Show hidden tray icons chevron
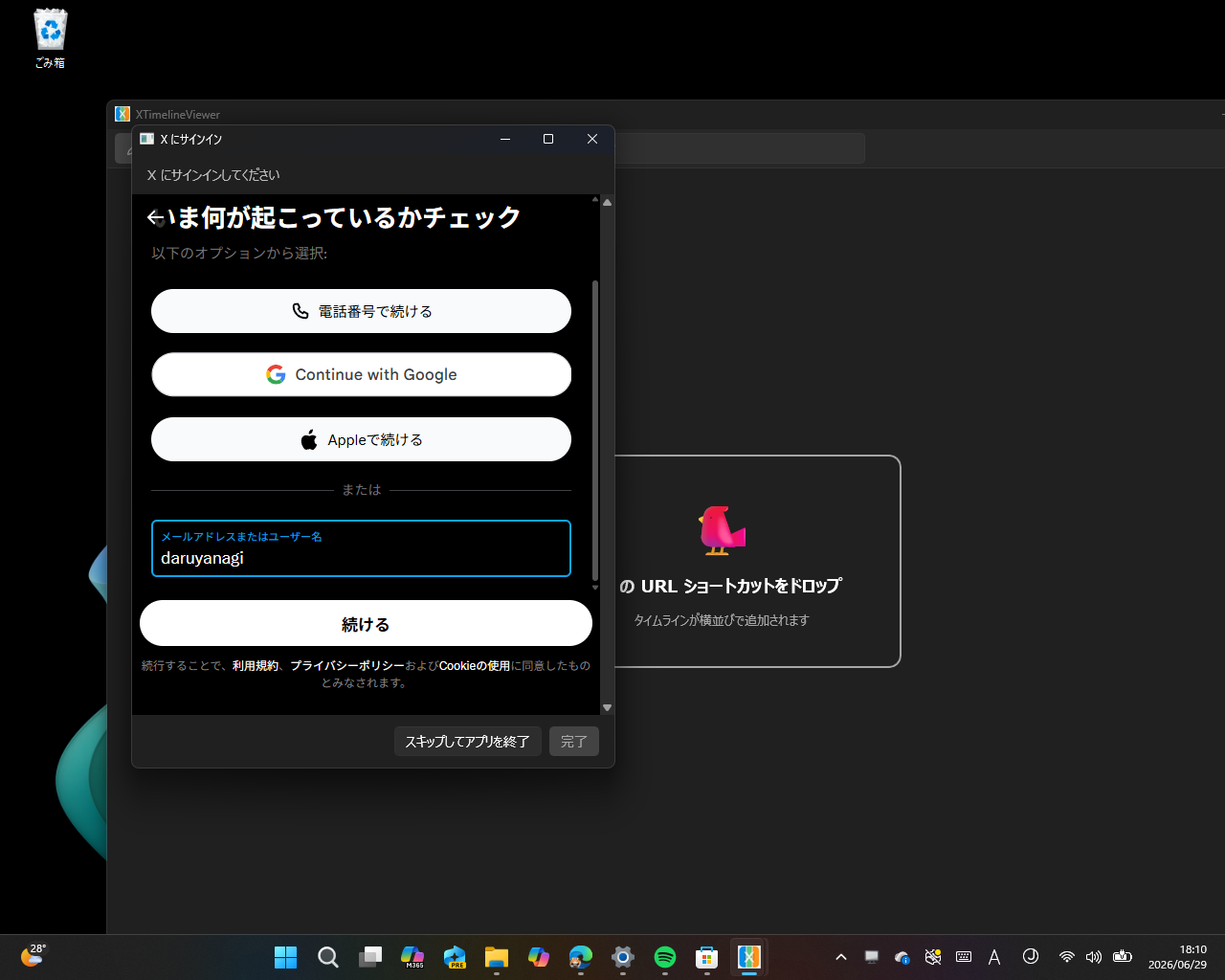1225x980 pixels. tap(841, 957)
